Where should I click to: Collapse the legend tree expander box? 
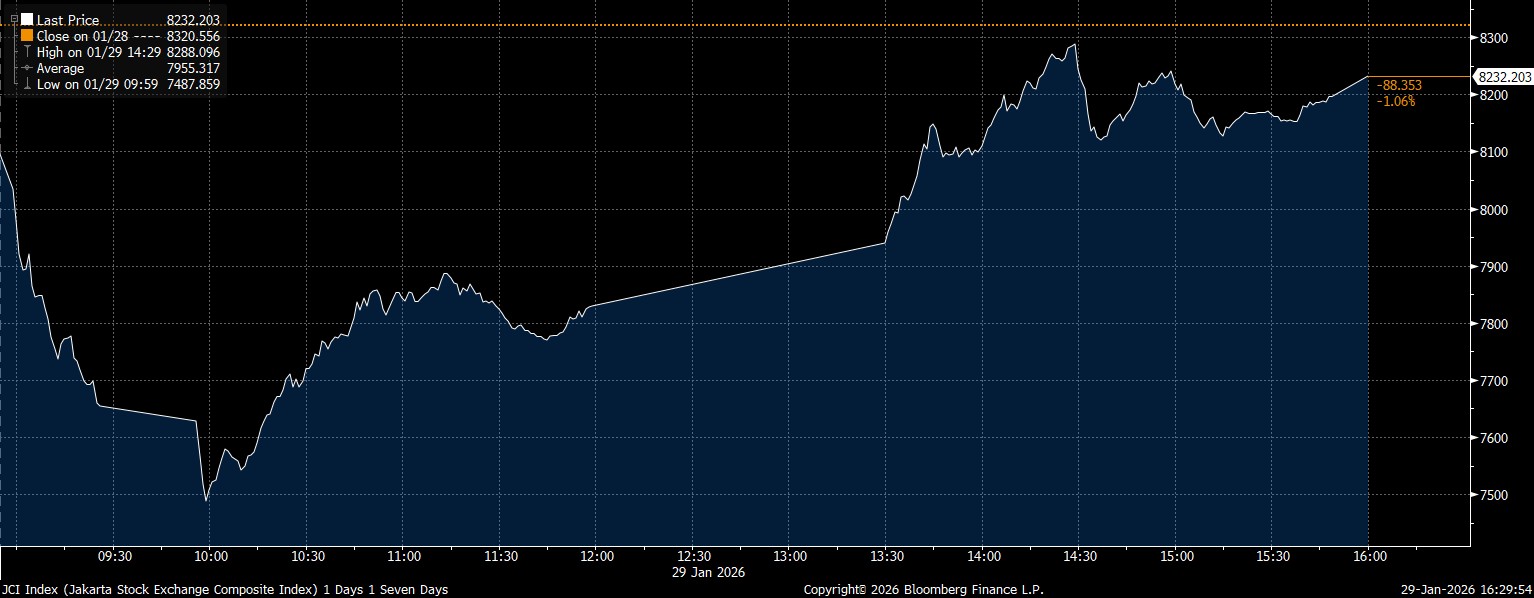coord(13,19)
